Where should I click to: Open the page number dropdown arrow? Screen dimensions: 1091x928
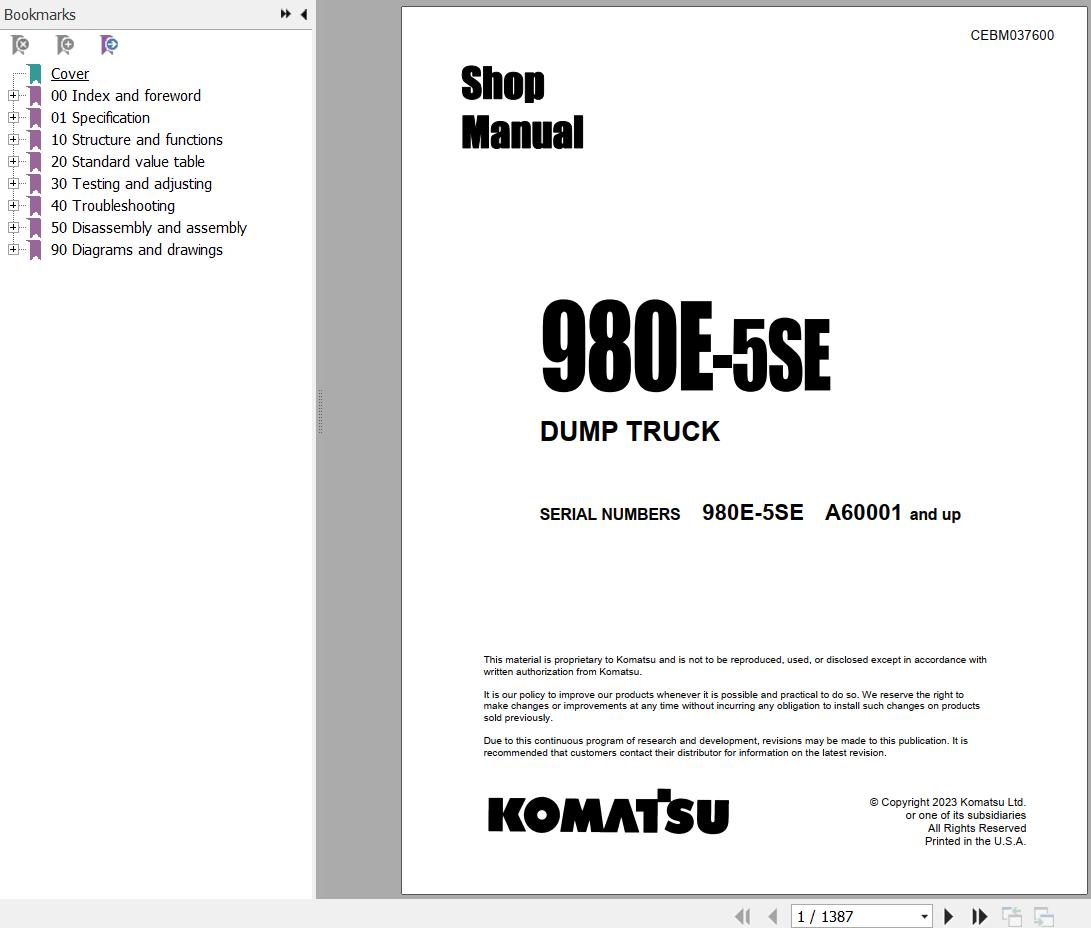pos(924,917)
